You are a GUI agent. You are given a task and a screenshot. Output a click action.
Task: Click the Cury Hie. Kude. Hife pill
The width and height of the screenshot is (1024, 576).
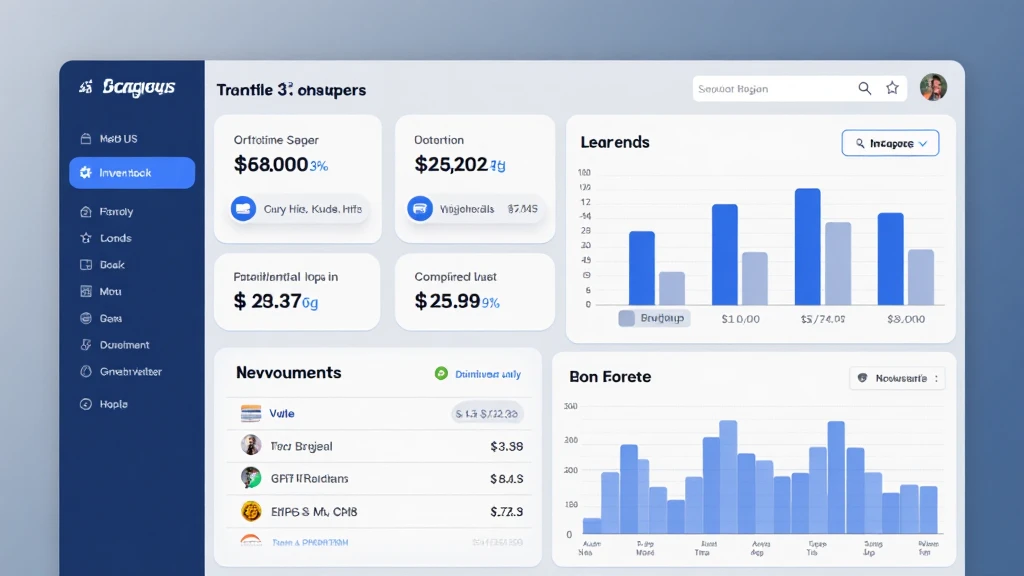click(298, 209)
